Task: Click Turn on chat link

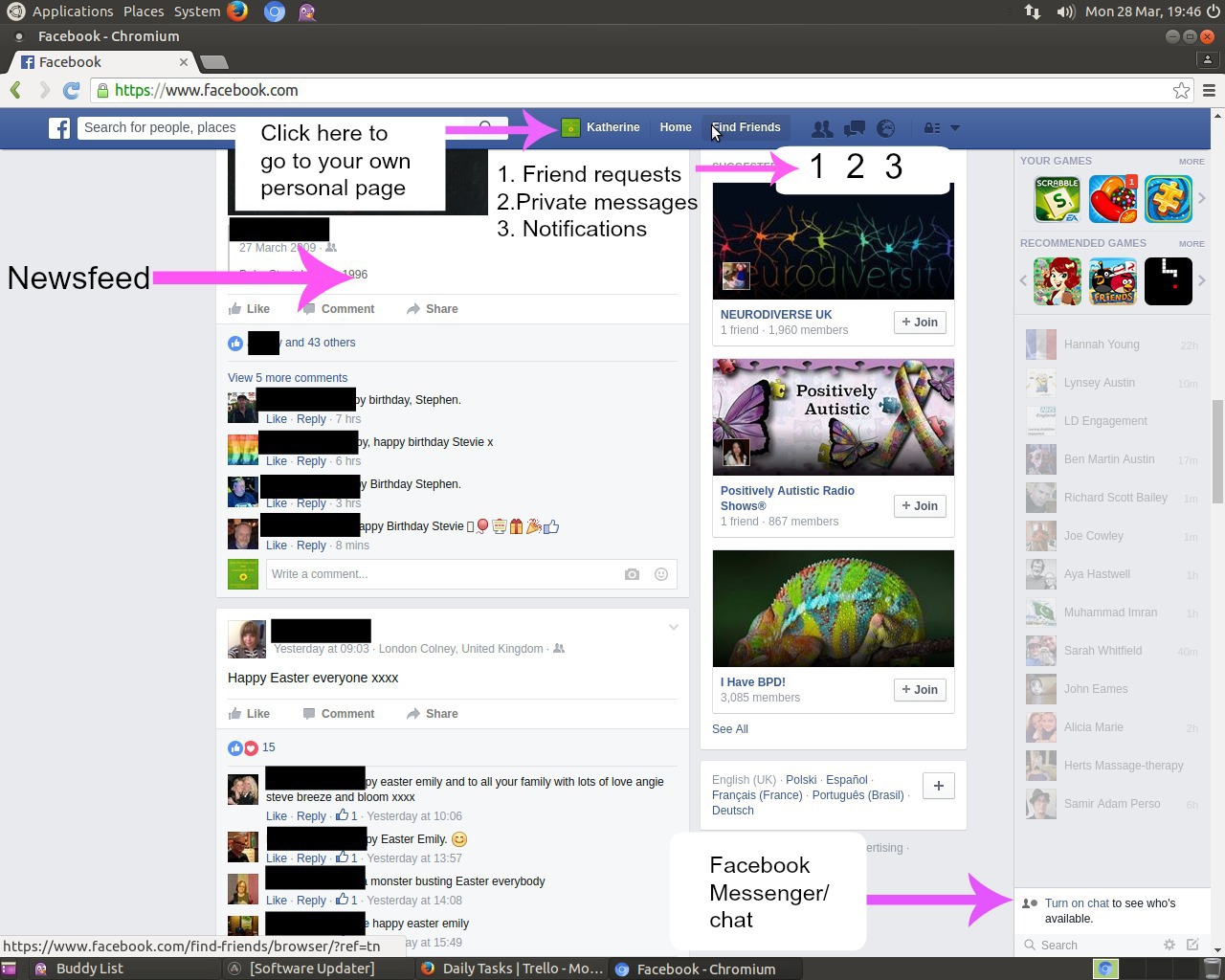Action: pos(1077,903)
